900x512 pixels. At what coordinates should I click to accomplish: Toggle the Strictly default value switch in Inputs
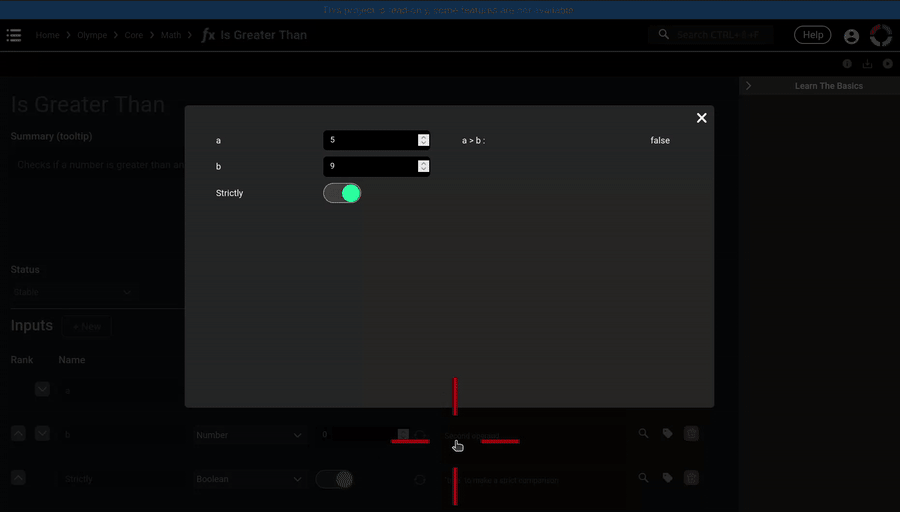(x=335, y=479)
